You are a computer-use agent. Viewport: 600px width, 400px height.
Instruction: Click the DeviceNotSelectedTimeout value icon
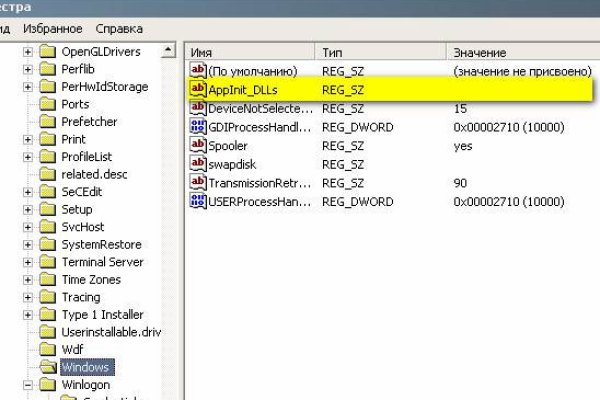tap(197, 108)
